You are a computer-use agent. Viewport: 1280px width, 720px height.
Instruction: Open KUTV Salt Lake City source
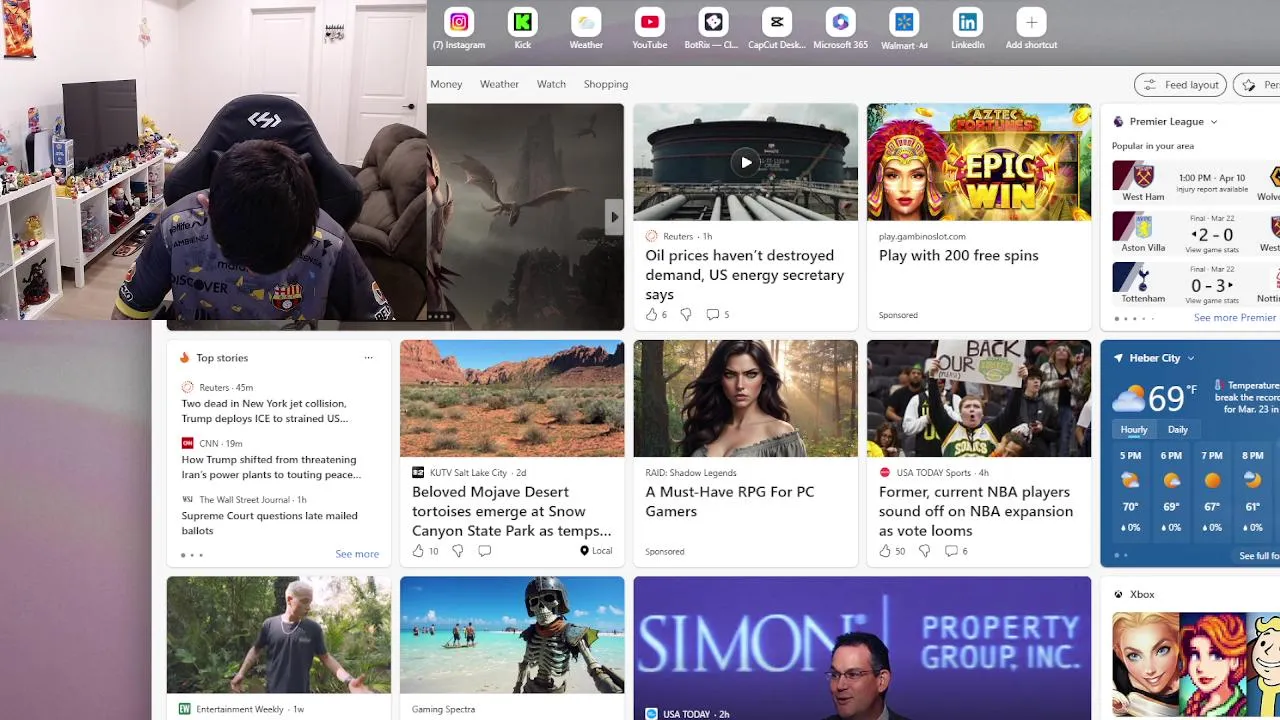[x=469, y=473]
